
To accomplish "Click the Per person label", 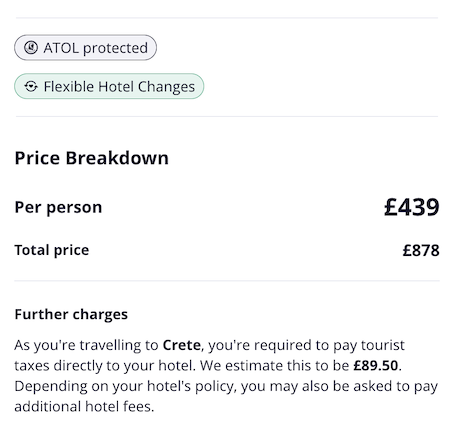I will 58,208.
